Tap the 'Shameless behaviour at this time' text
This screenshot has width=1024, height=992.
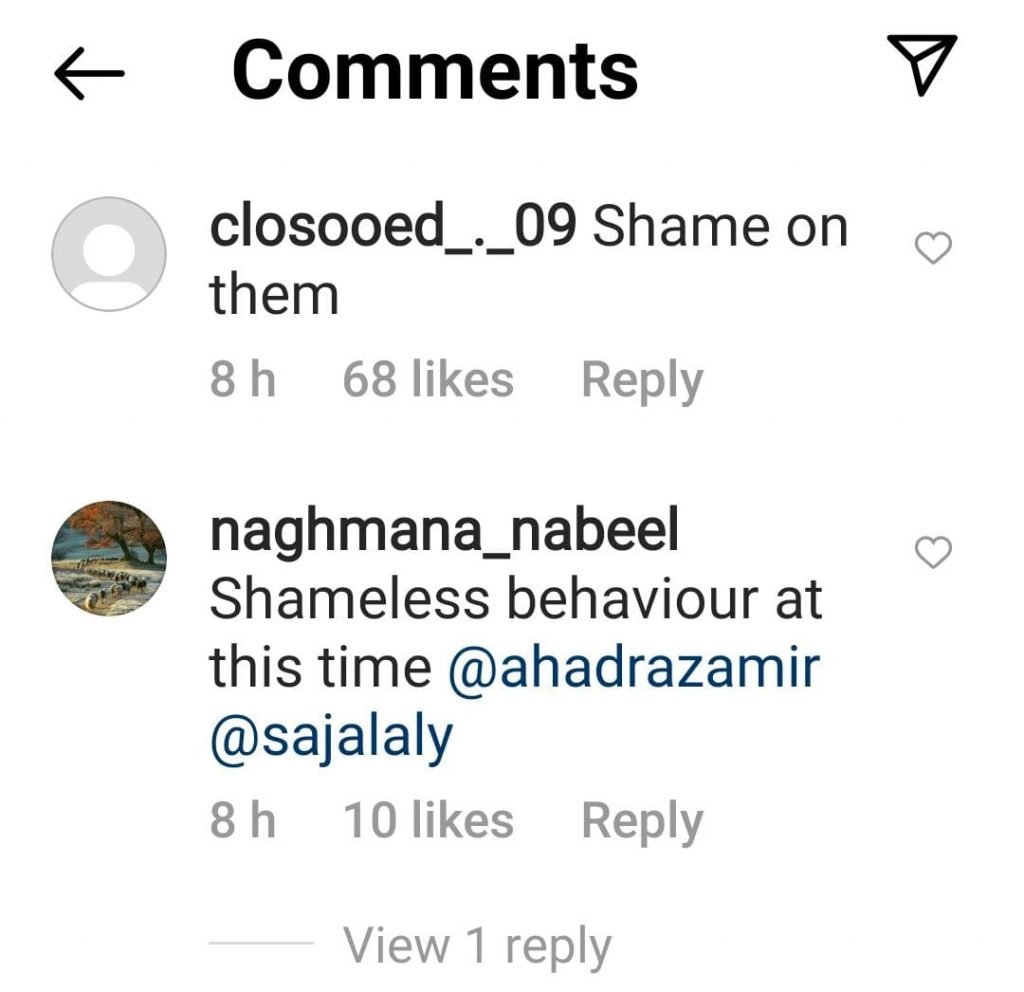point(515,633)
